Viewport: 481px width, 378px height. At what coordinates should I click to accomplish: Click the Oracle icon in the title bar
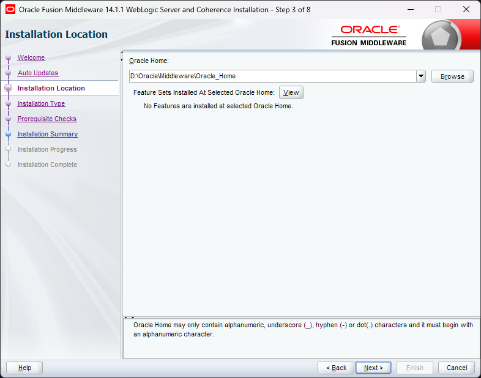coord(10,9)
